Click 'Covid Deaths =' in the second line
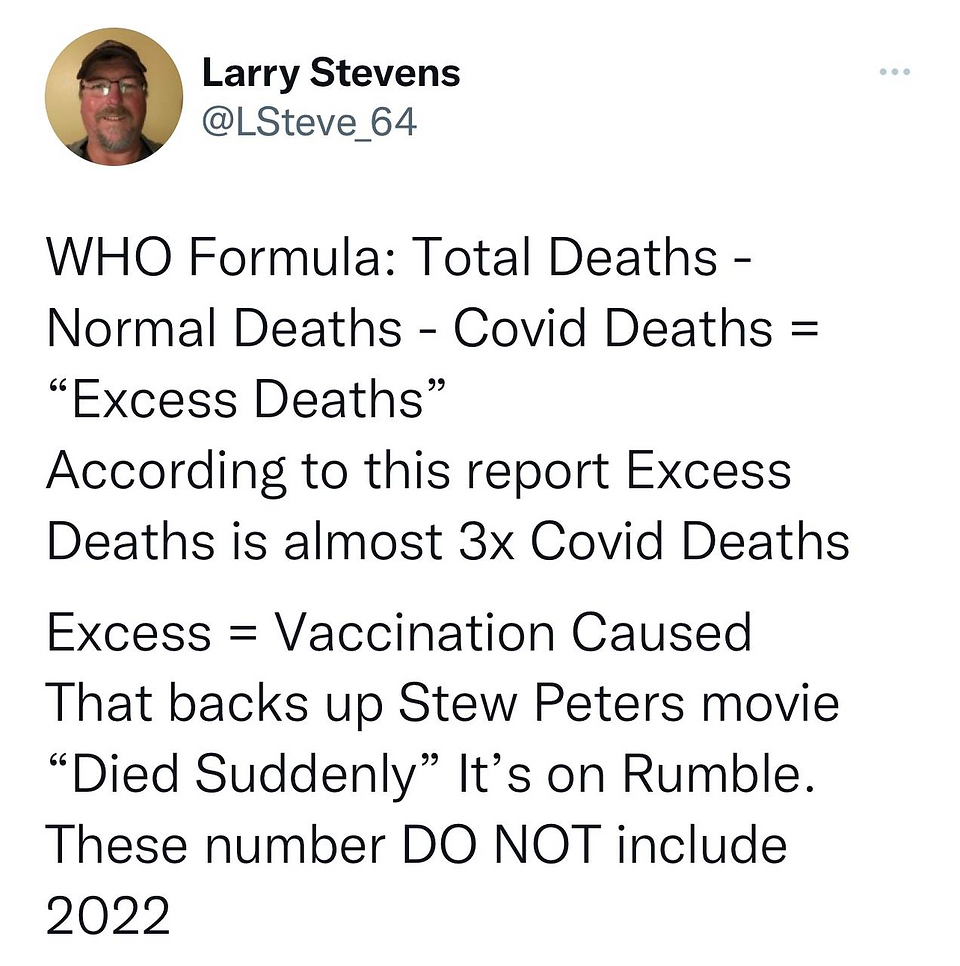This screenshot has width=960, height=966. 637,328
